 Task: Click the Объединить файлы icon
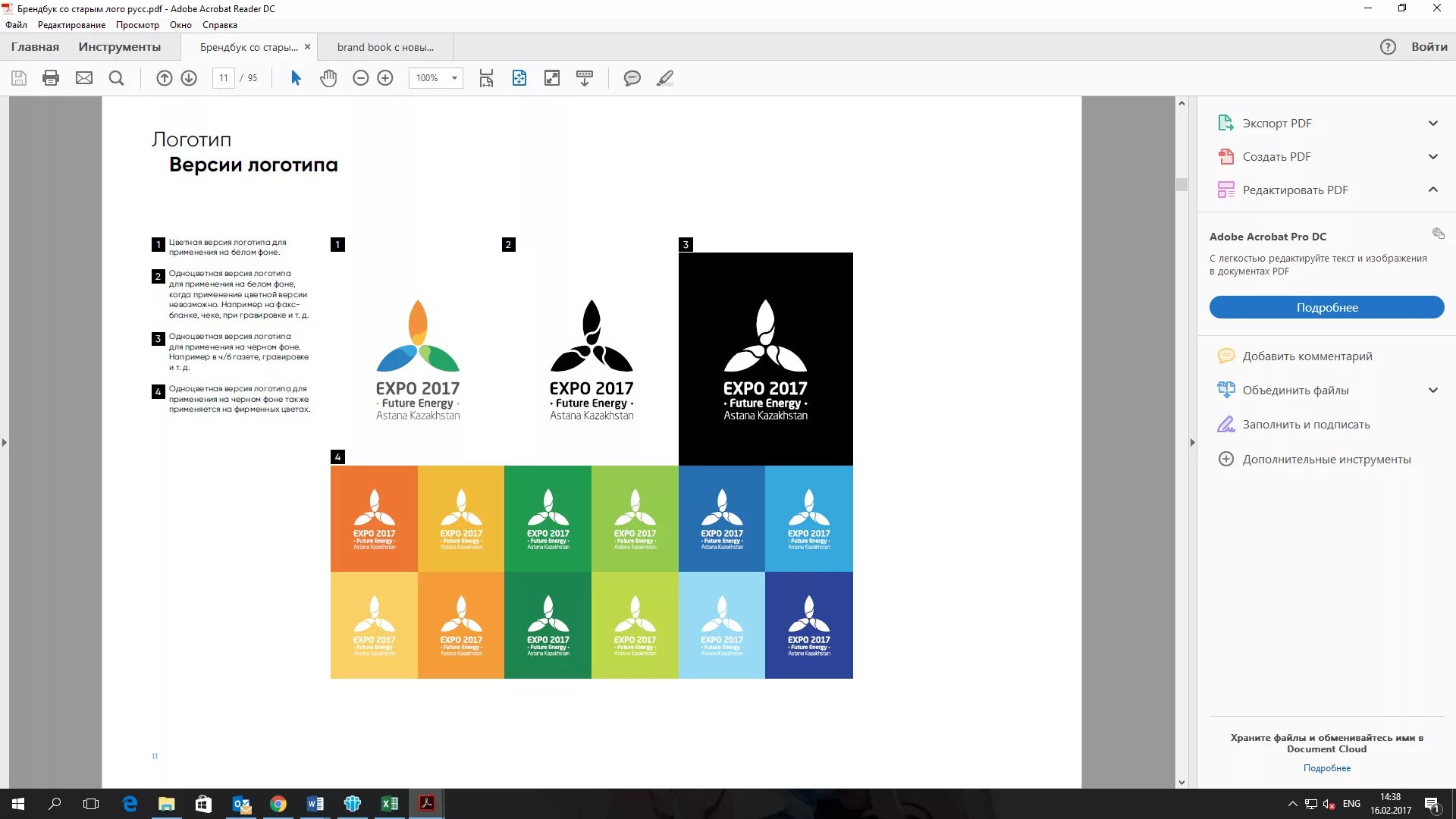[x=1225, y=390]
